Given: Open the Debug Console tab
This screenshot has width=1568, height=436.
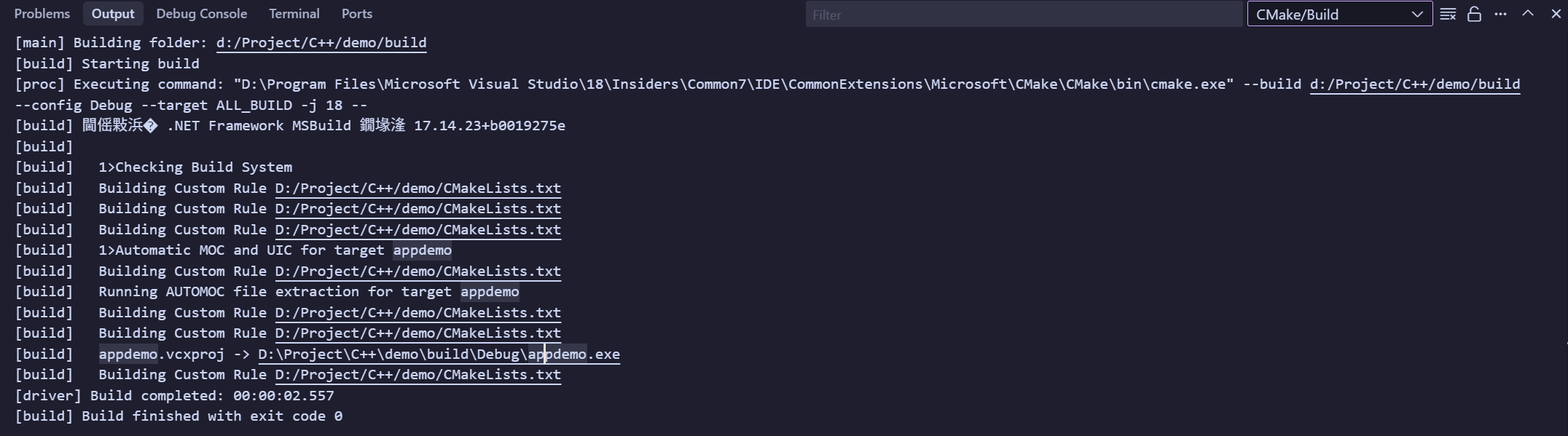Looking at the screenshot, I should coord(201,13).
